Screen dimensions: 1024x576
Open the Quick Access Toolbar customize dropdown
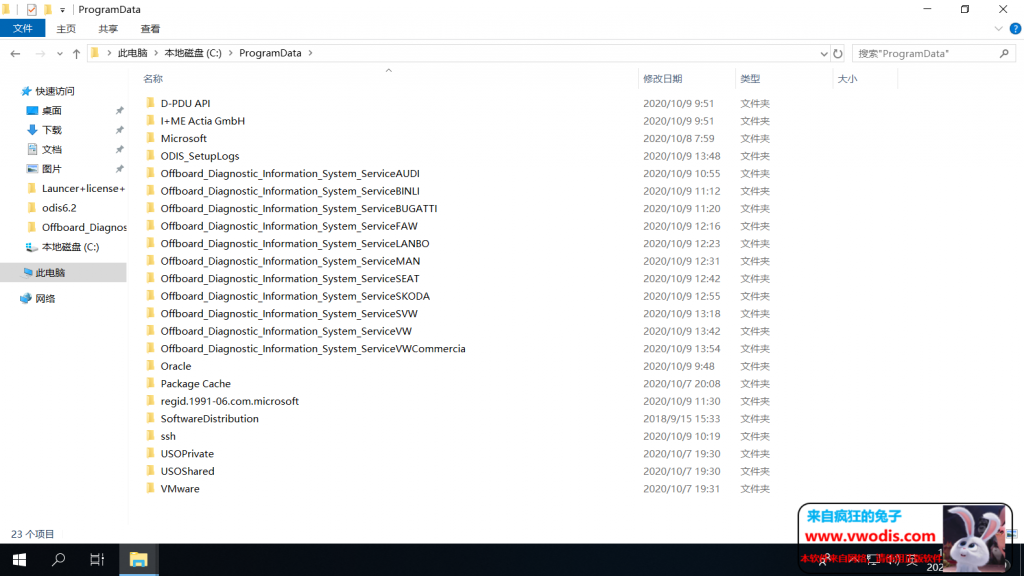(62, 9)
